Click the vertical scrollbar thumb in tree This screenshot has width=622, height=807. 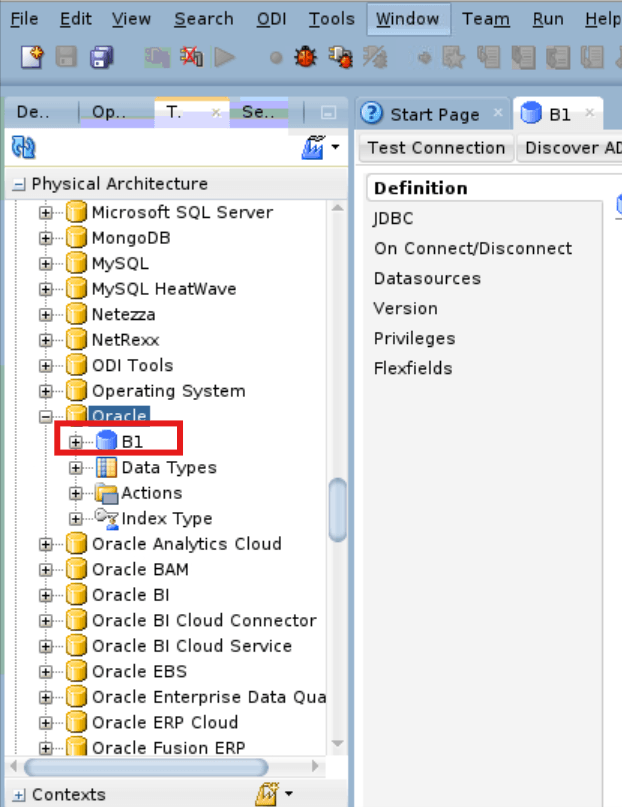pyautogui.click(x=337, y=510)
